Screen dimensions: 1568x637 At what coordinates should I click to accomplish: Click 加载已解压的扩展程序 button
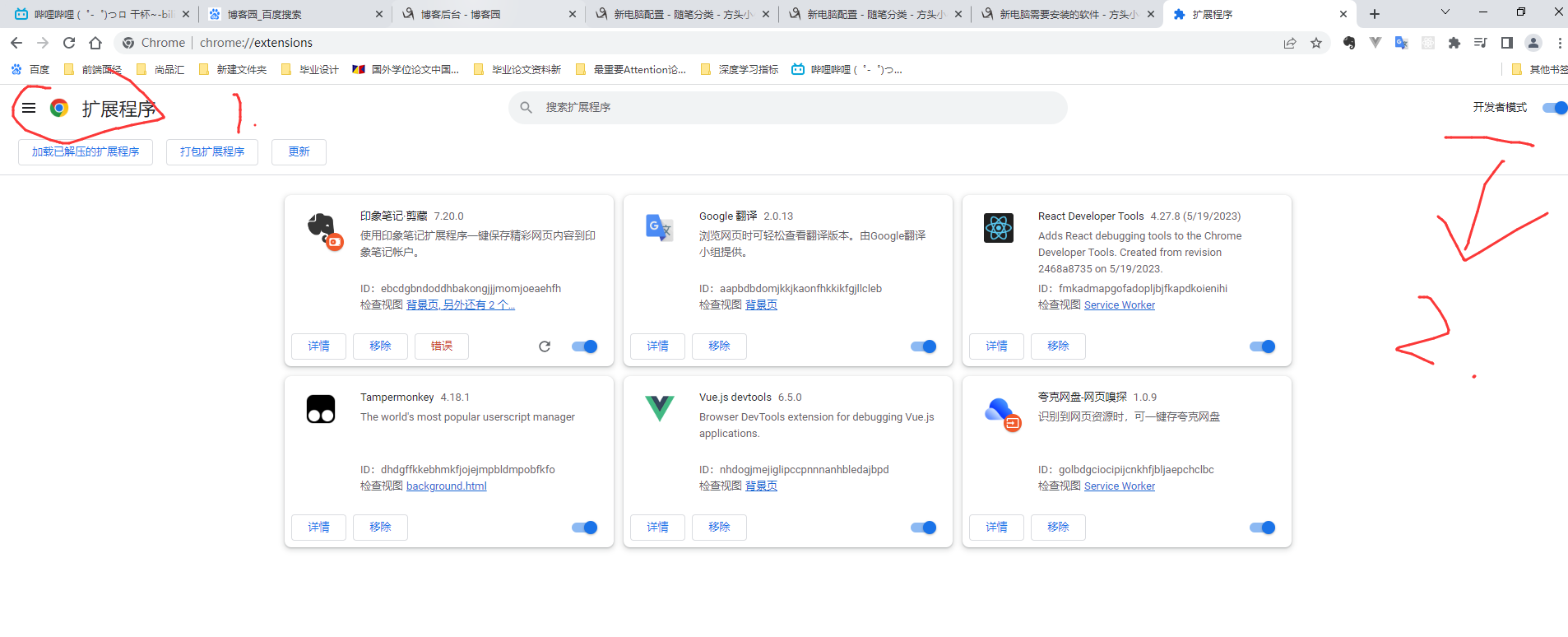point(86,152)
